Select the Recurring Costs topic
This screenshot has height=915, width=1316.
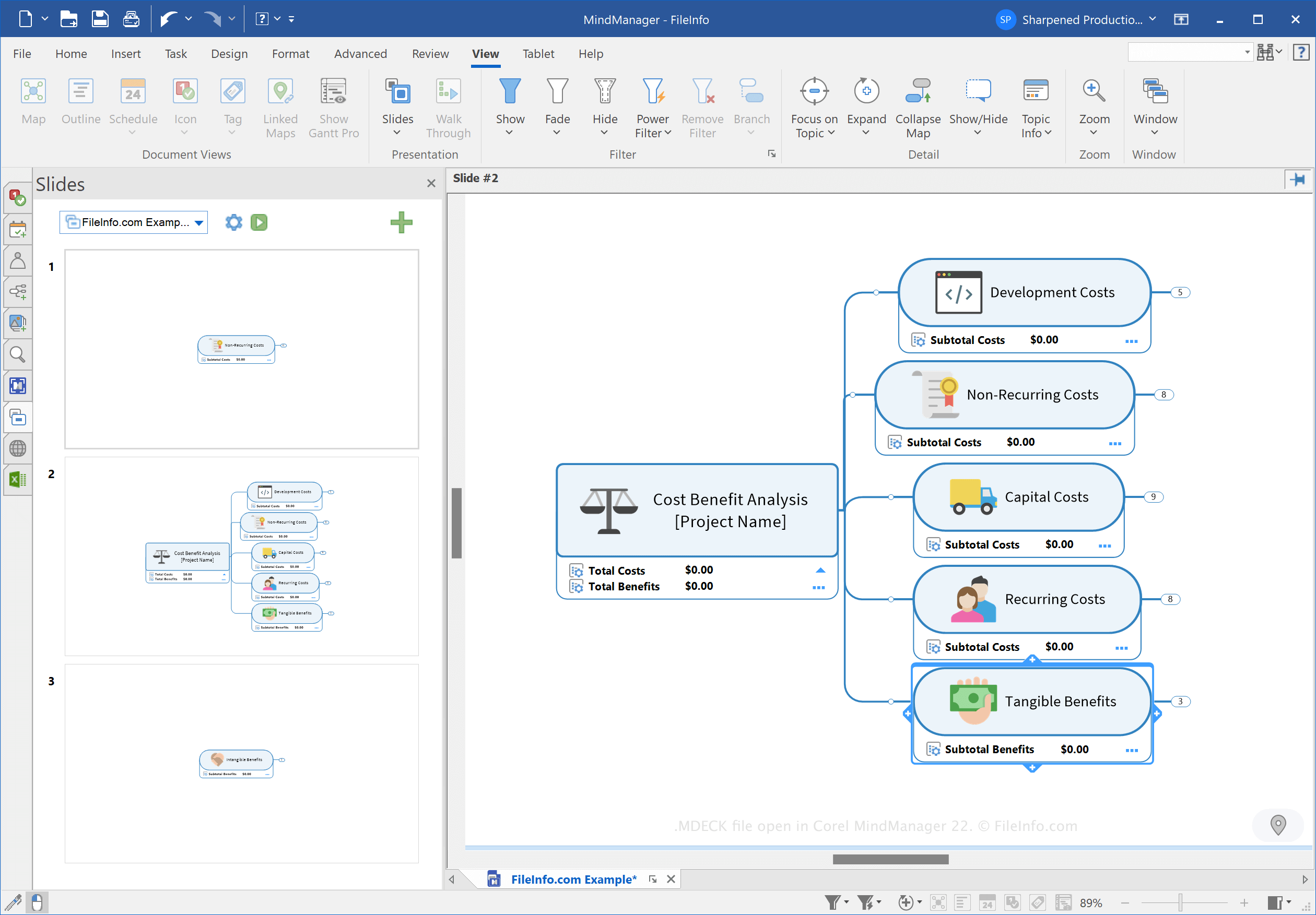(1027, 599)
